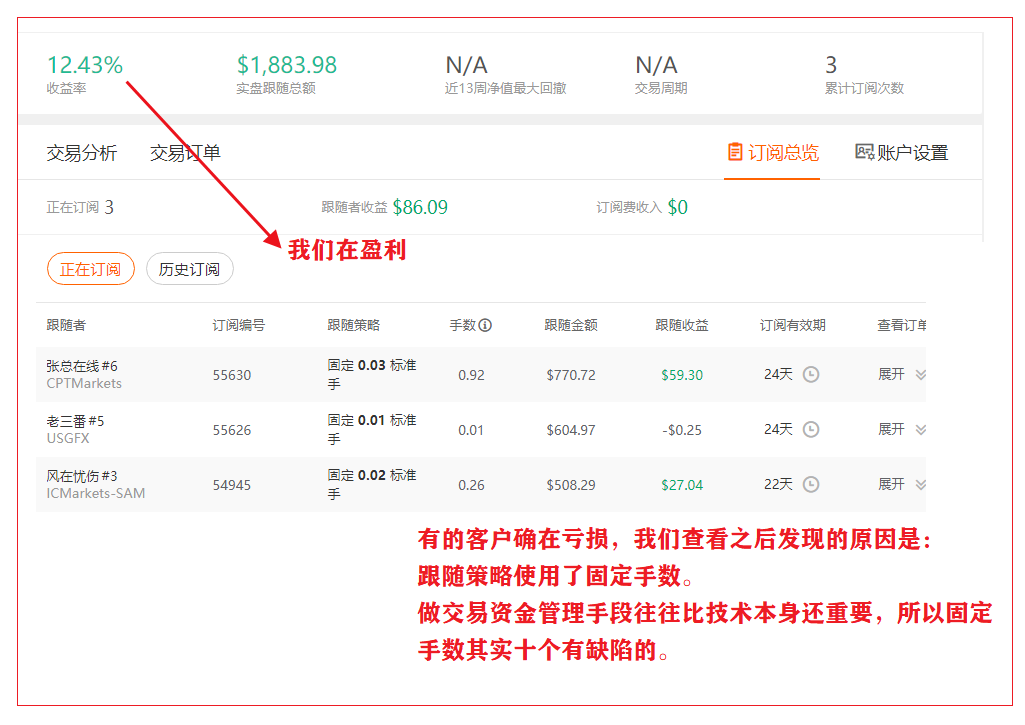Select the 历史订阅 filter button
The height and width of the screenshot is (725, 1025).
tap(190, 269)
